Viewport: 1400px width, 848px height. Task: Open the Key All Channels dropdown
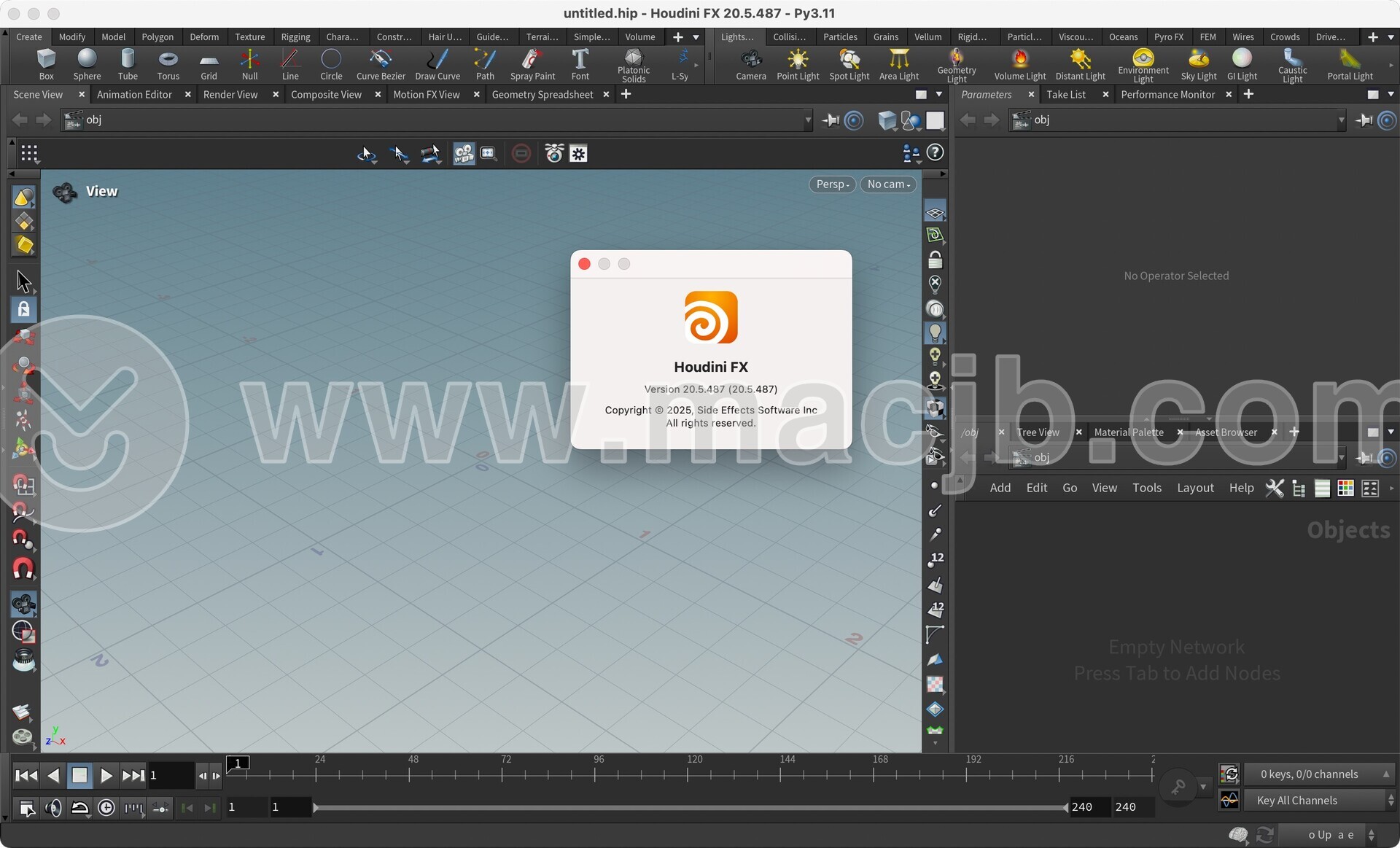[x=1319, y=801]
